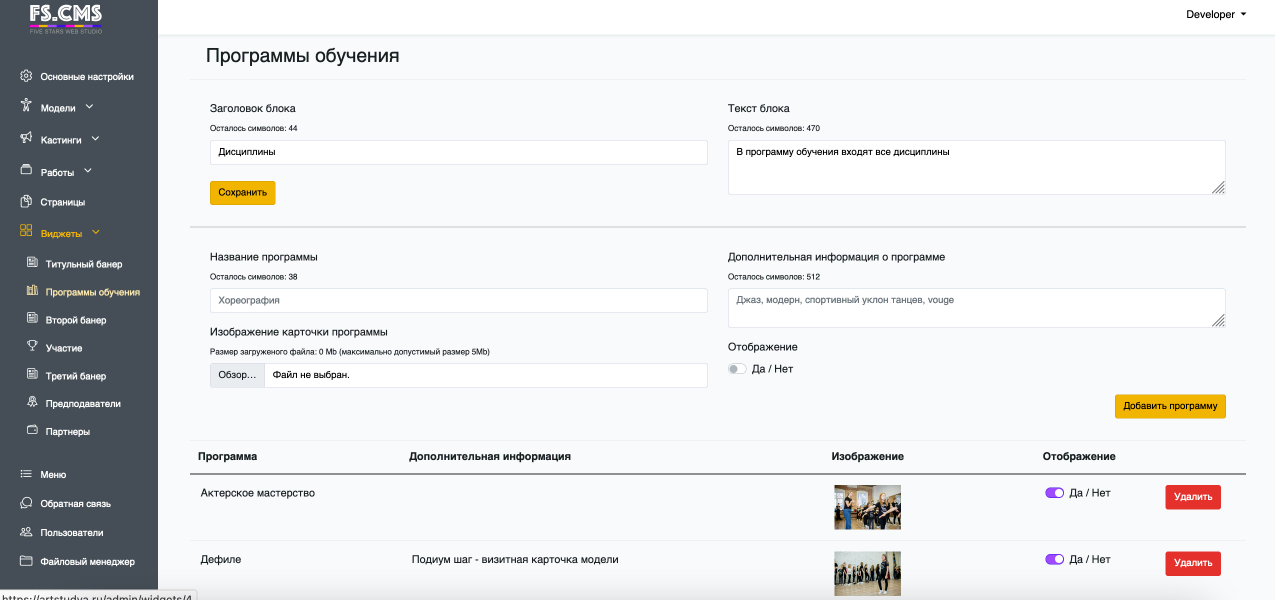Image resolution: width=1275 pixels, height=600 pixels.
Task: Click the Партнеры wallet icon
Action: tap(33, 431)
